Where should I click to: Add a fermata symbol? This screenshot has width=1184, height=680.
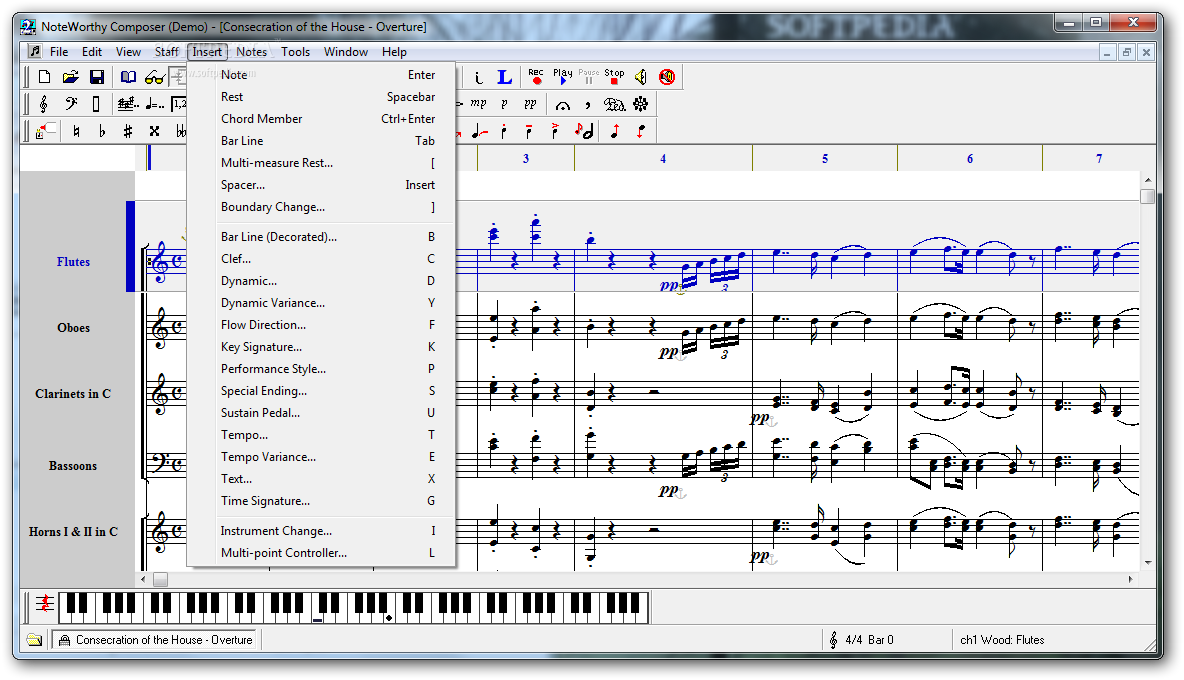pyautogui.click(x=563, y=104)
